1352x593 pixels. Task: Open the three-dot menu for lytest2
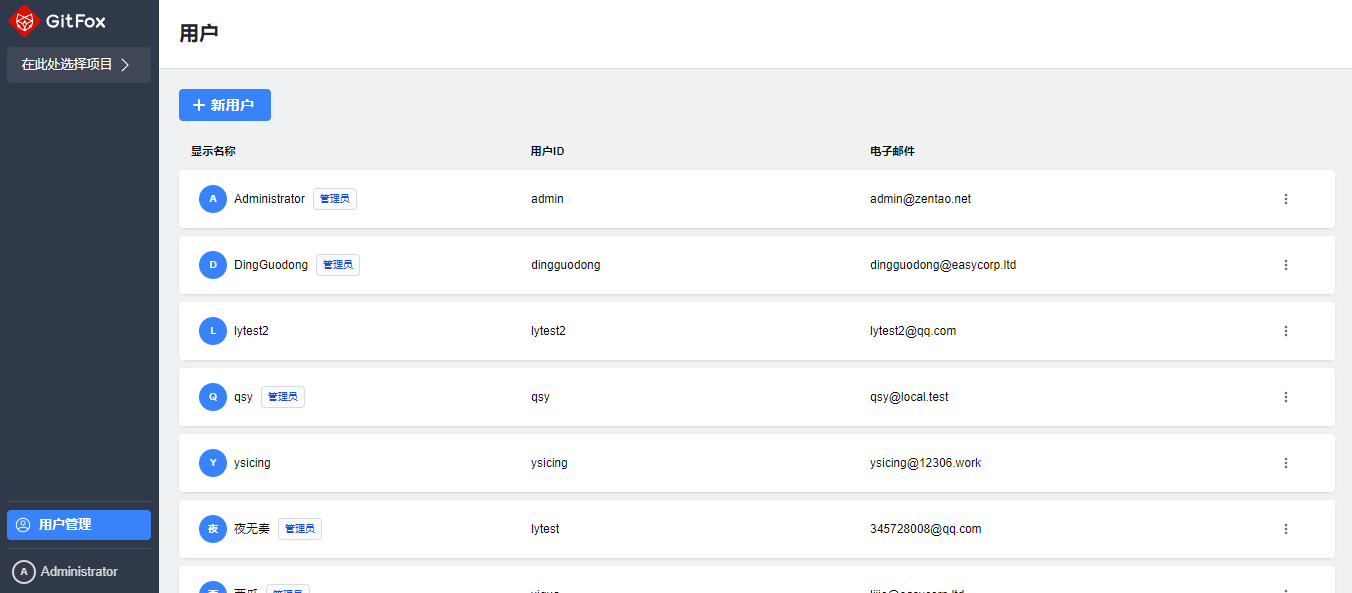coord(1286,331)
